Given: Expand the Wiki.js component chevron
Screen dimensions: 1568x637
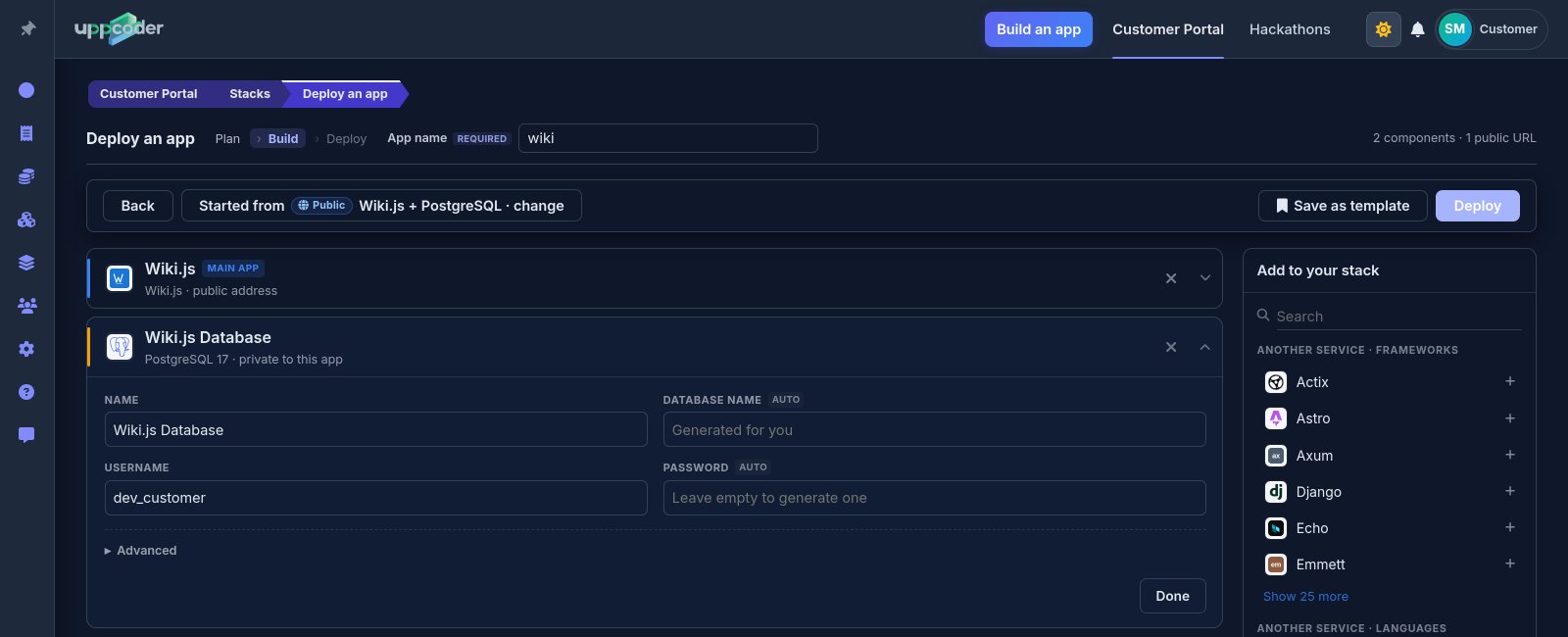Looking at the screenshot, I should pyautogui.click(x=1204, y=278).
